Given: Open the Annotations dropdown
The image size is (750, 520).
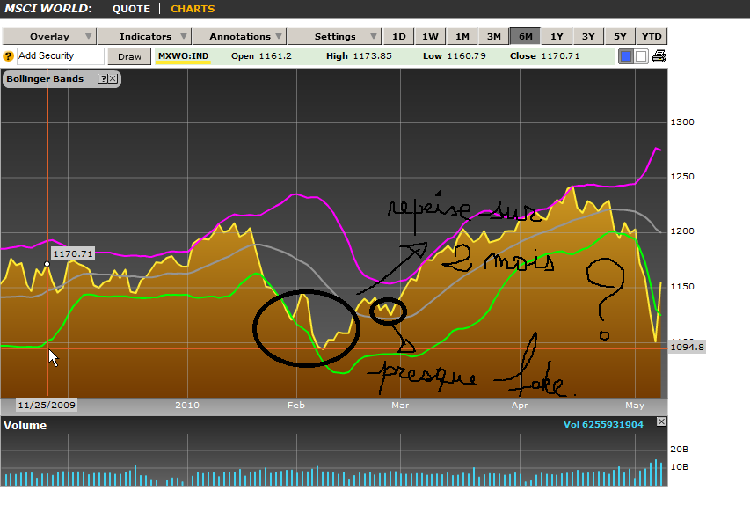Looking at the screenshot, I should click(240, 36).
